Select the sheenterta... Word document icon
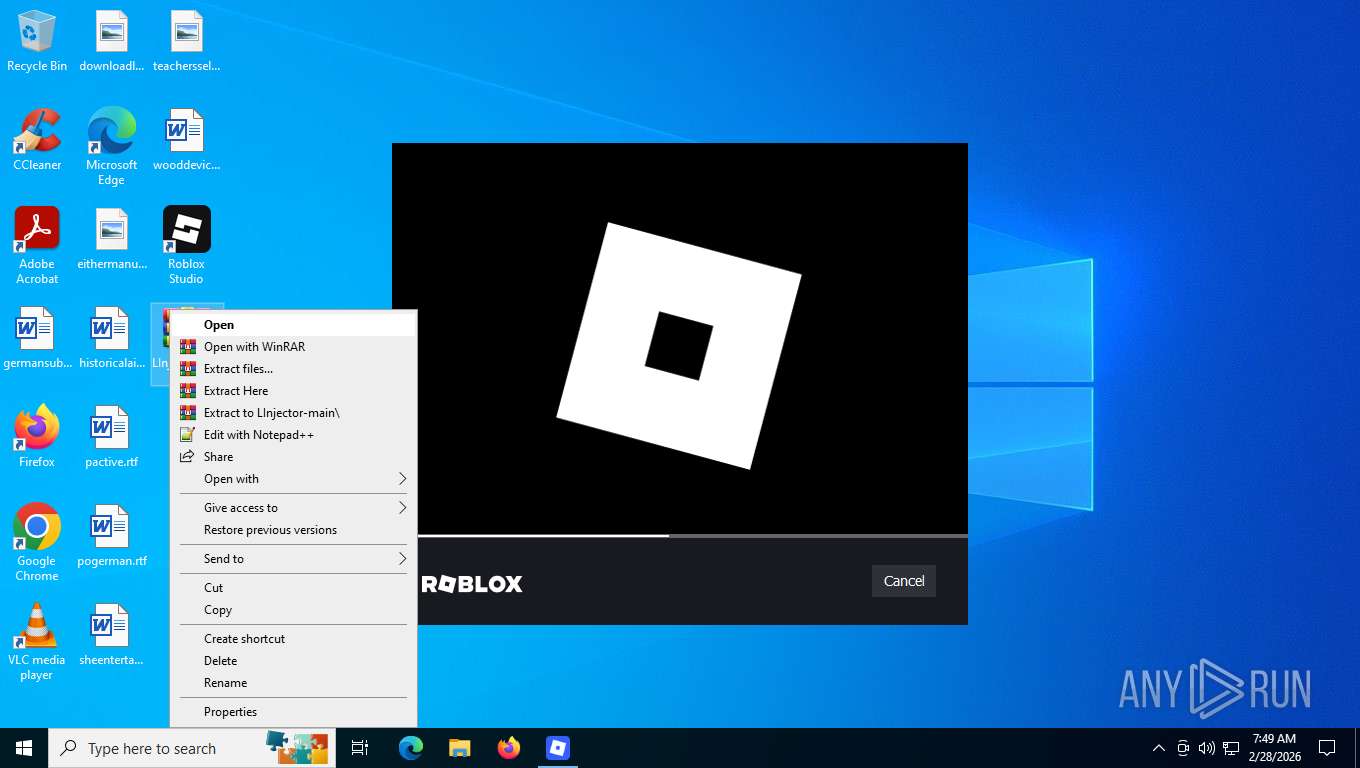The height and width of the screenshot is (768, 1360). (x=111, y=635)
